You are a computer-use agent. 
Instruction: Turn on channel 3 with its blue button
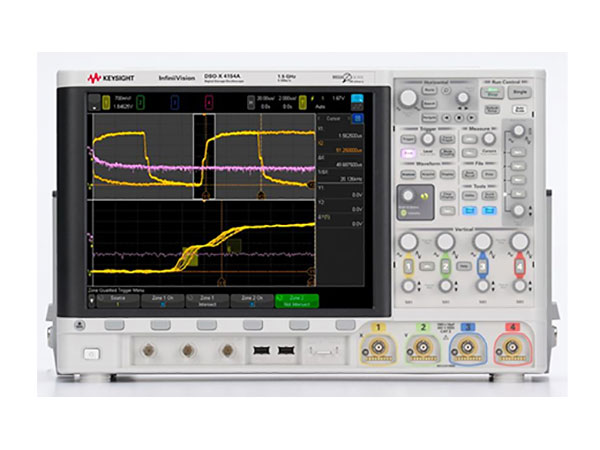pyautogui.click(x=483, y=266)
